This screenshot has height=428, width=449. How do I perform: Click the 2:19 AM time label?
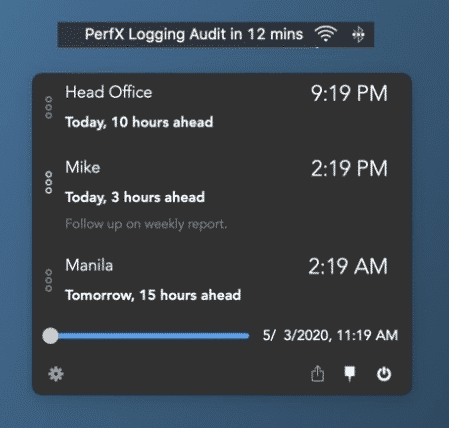(348, 266)
